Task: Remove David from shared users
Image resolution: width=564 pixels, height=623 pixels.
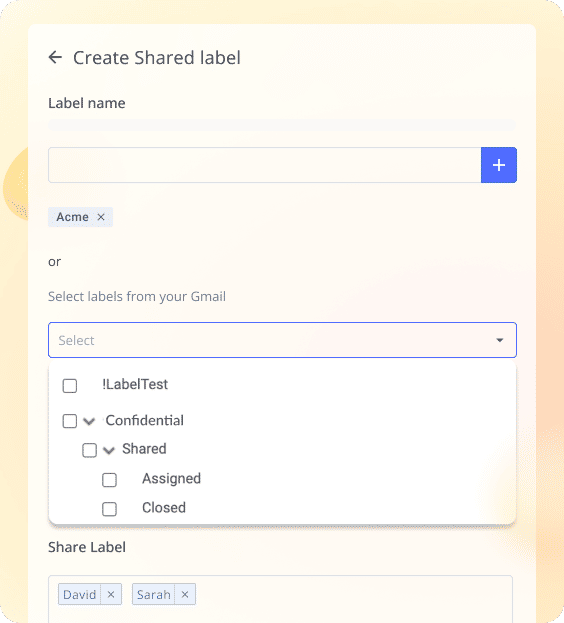Action: pyautogui.click(x=111, y=594)
